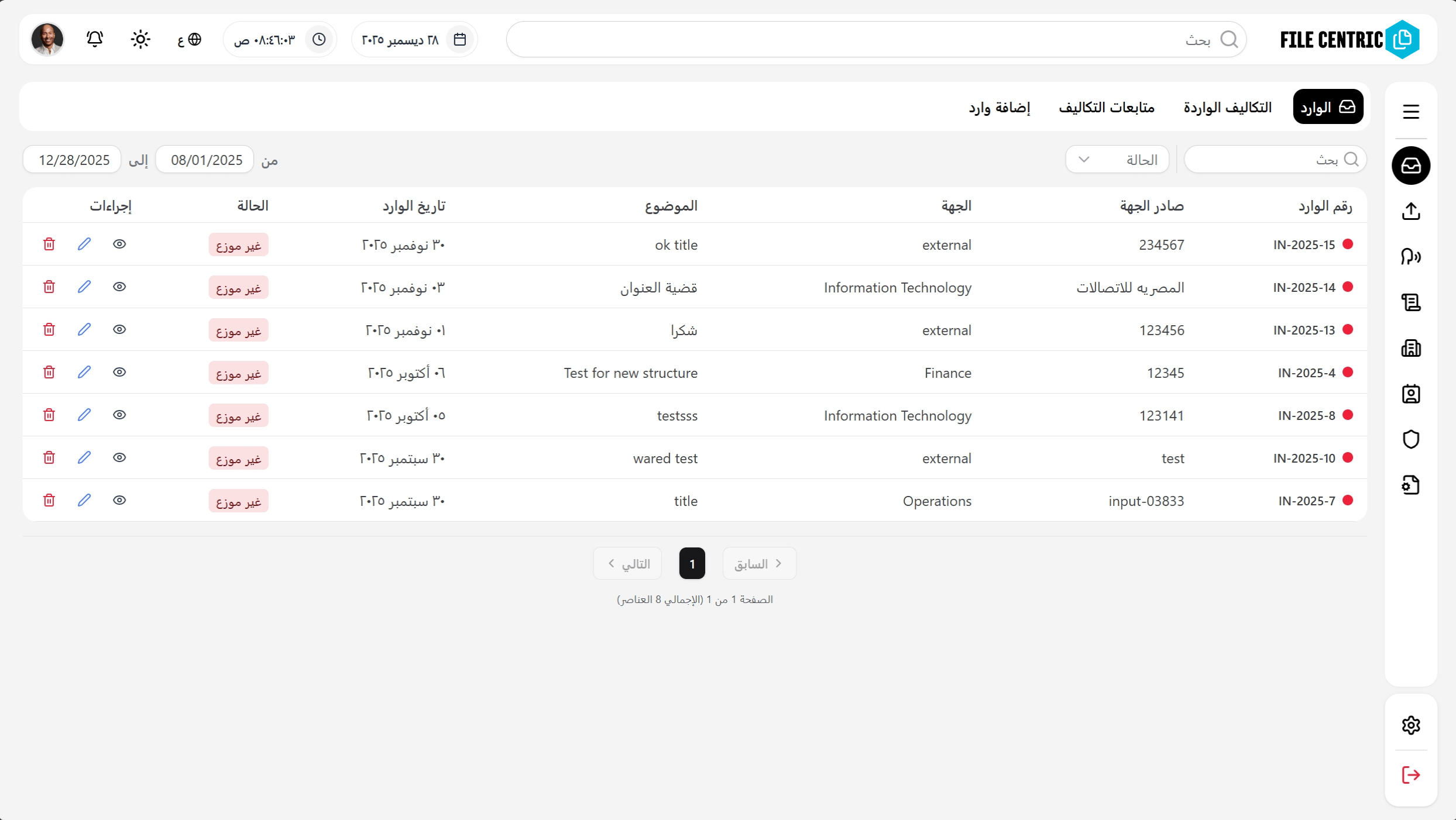The width and height of the screenshot is (1456, 820).
Task: Select the document scroll sidebar icon
Action: pos(1411,302)
